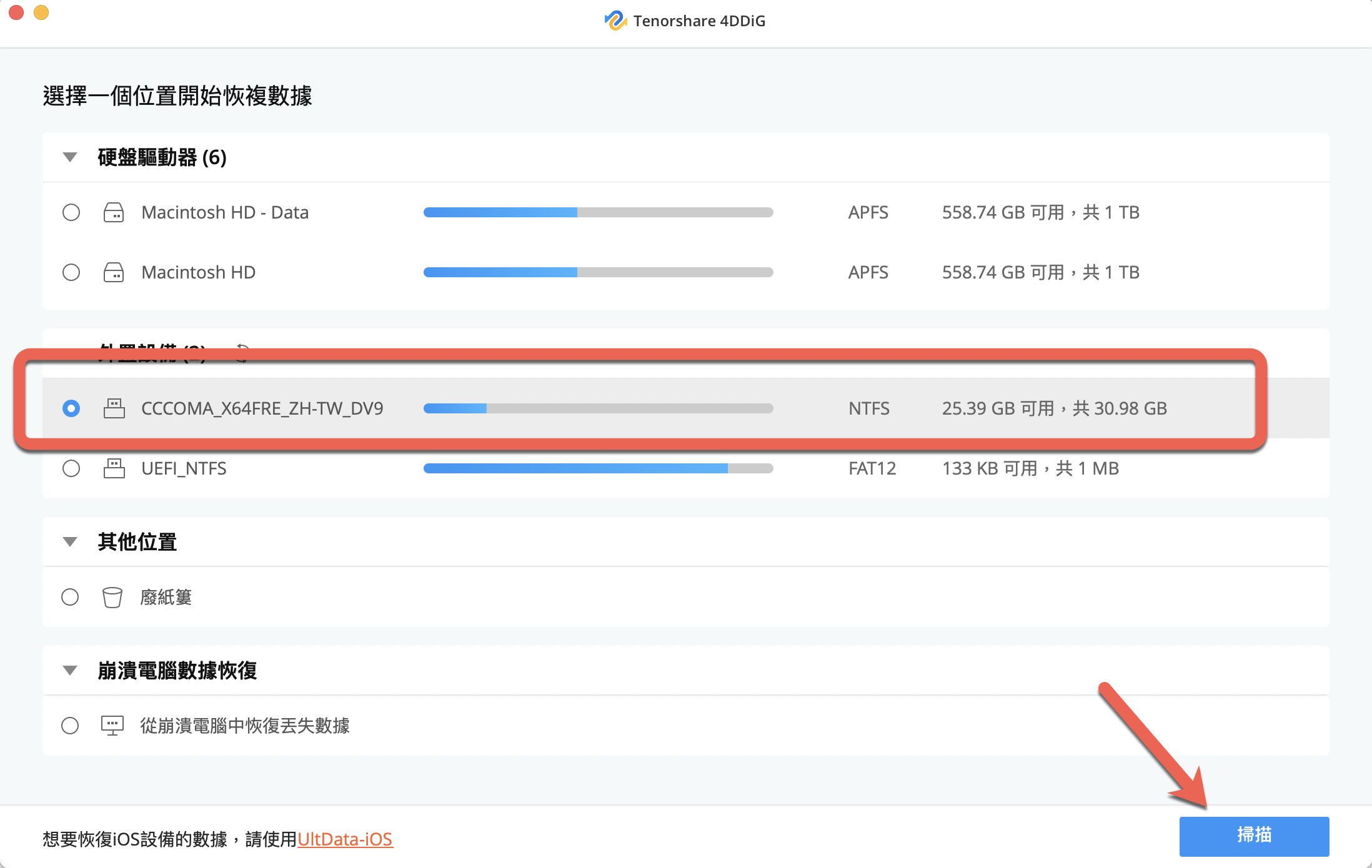Collapse the 其他位置 section
This screenshot has height=868, width=1372.
[70, 541]
